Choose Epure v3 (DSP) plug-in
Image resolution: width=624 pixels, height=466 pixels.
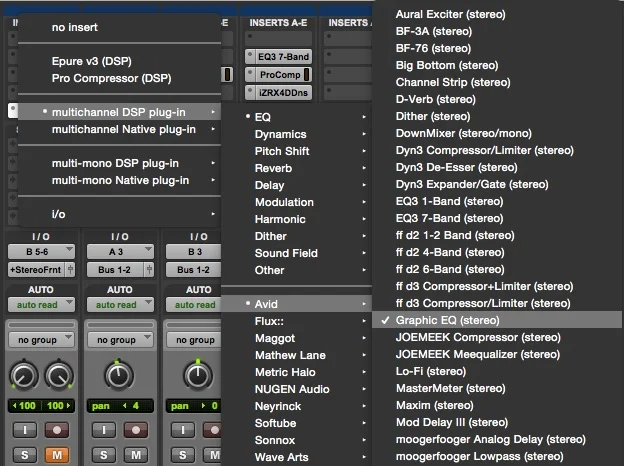[x=119, y=61]
